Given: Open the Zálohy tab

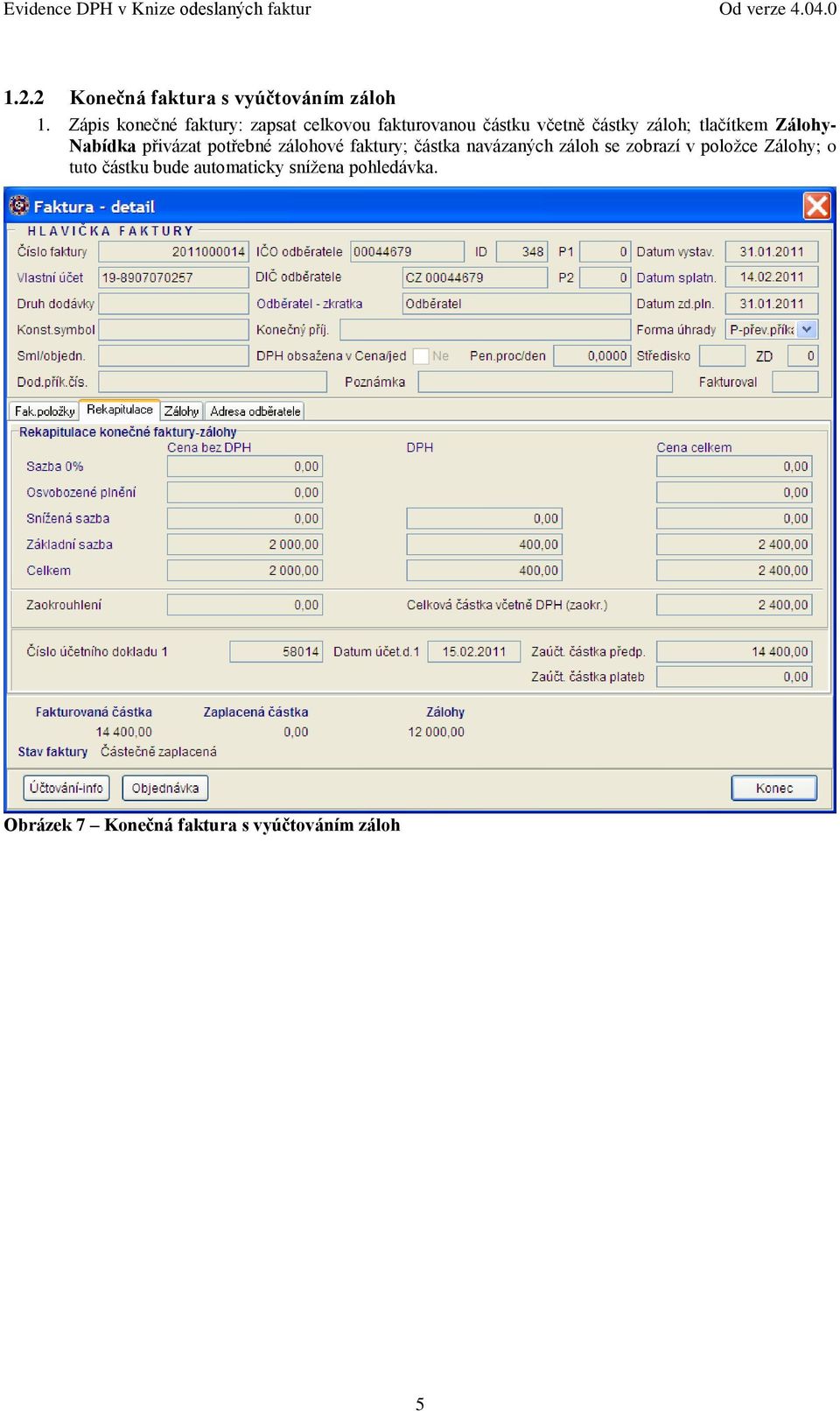Looking at the screenshot, I should (x=181, y=411).
